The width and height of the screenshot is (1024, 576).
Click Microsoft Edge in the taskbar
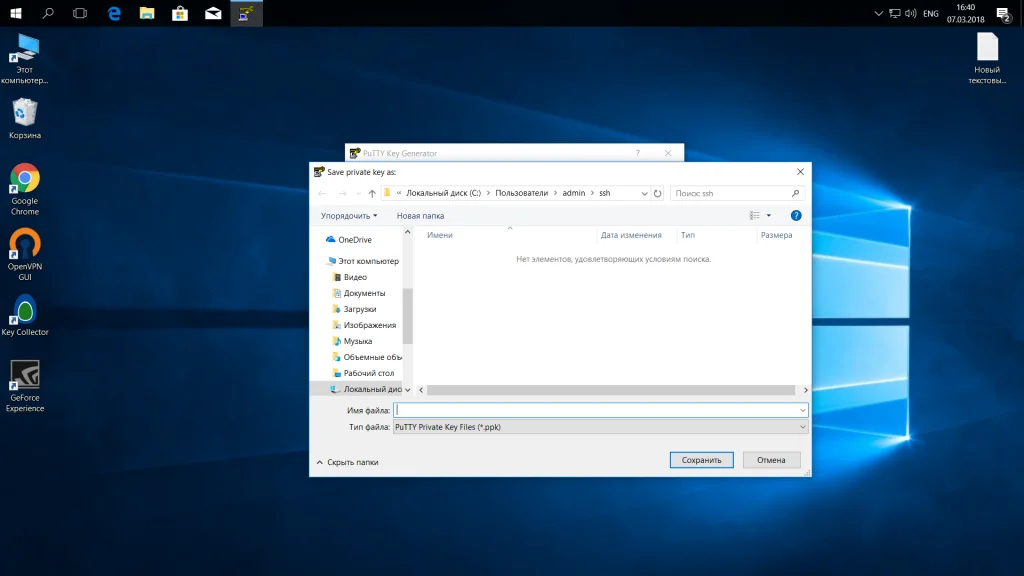point(114,13)
